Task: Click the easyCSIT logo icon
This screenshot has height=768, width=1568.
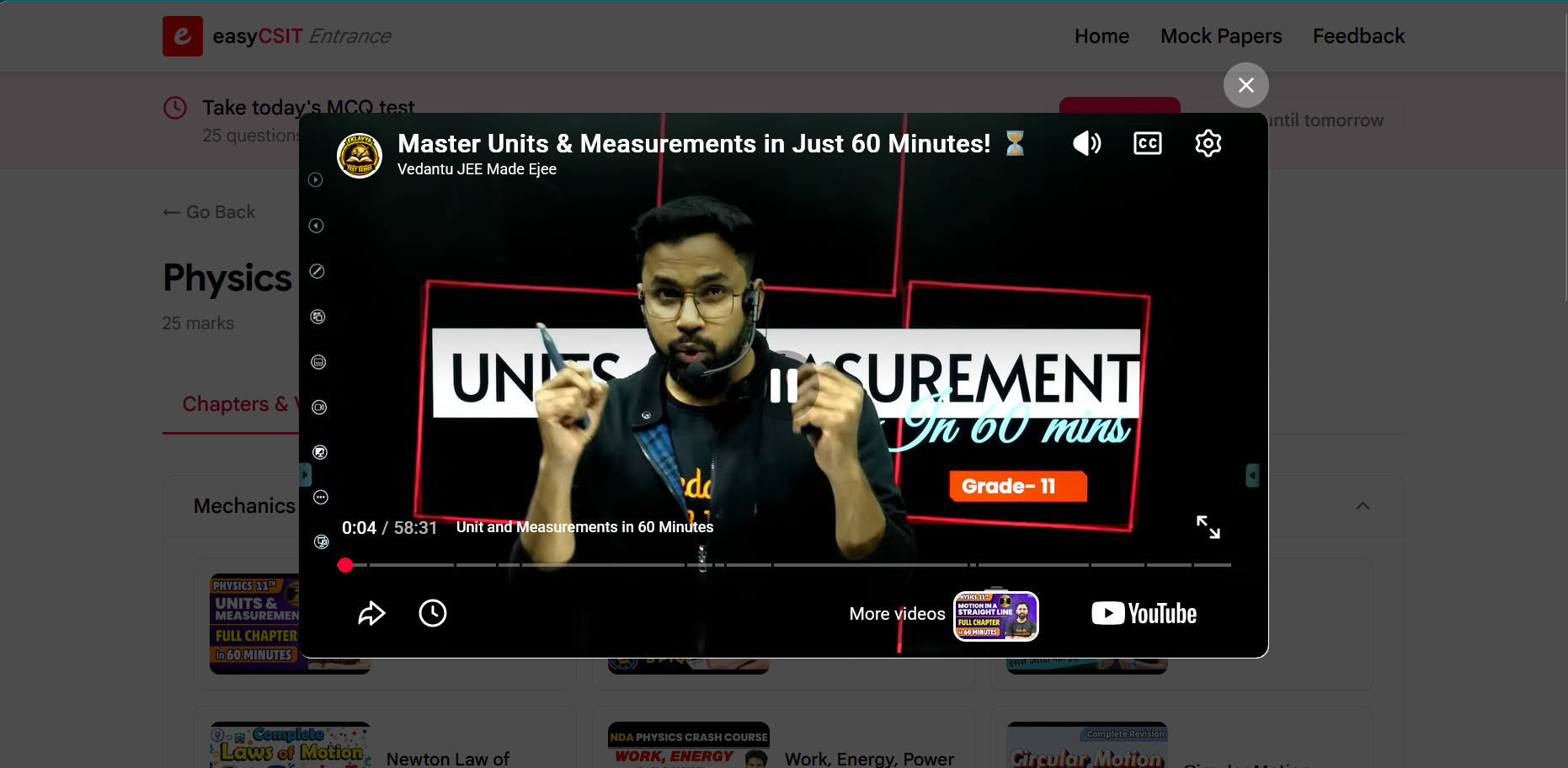Action: click(183, 36)
